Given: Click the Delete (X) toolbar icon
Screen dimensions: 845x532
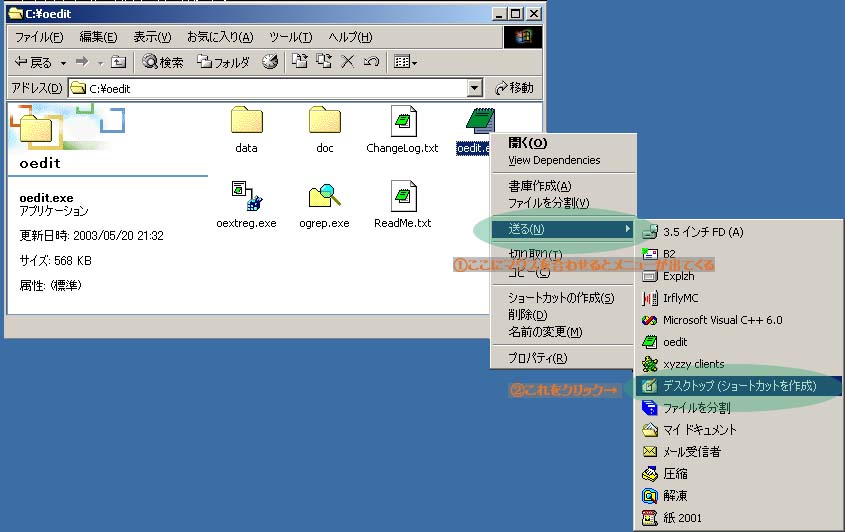Looking at the screenshot, I should (x=348, y=62).
